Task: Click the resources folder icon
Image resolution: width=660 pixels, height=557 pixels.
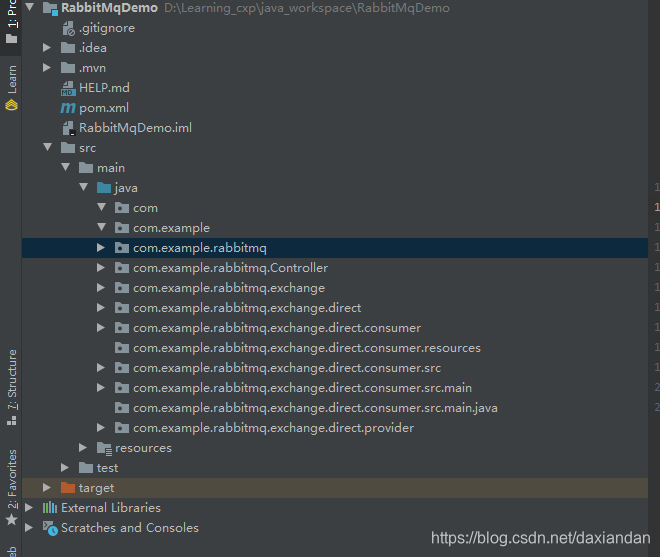Action: coord(104,448)
